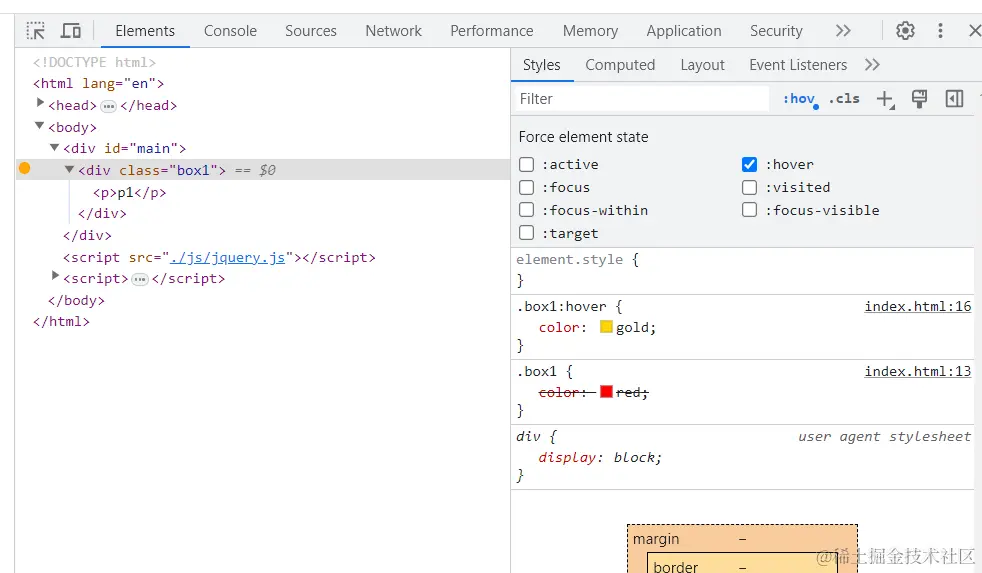Select the Event Listeners sub-tab
Image resolution: width=982 pixels, height=573 pixels.
pos(798,65)
